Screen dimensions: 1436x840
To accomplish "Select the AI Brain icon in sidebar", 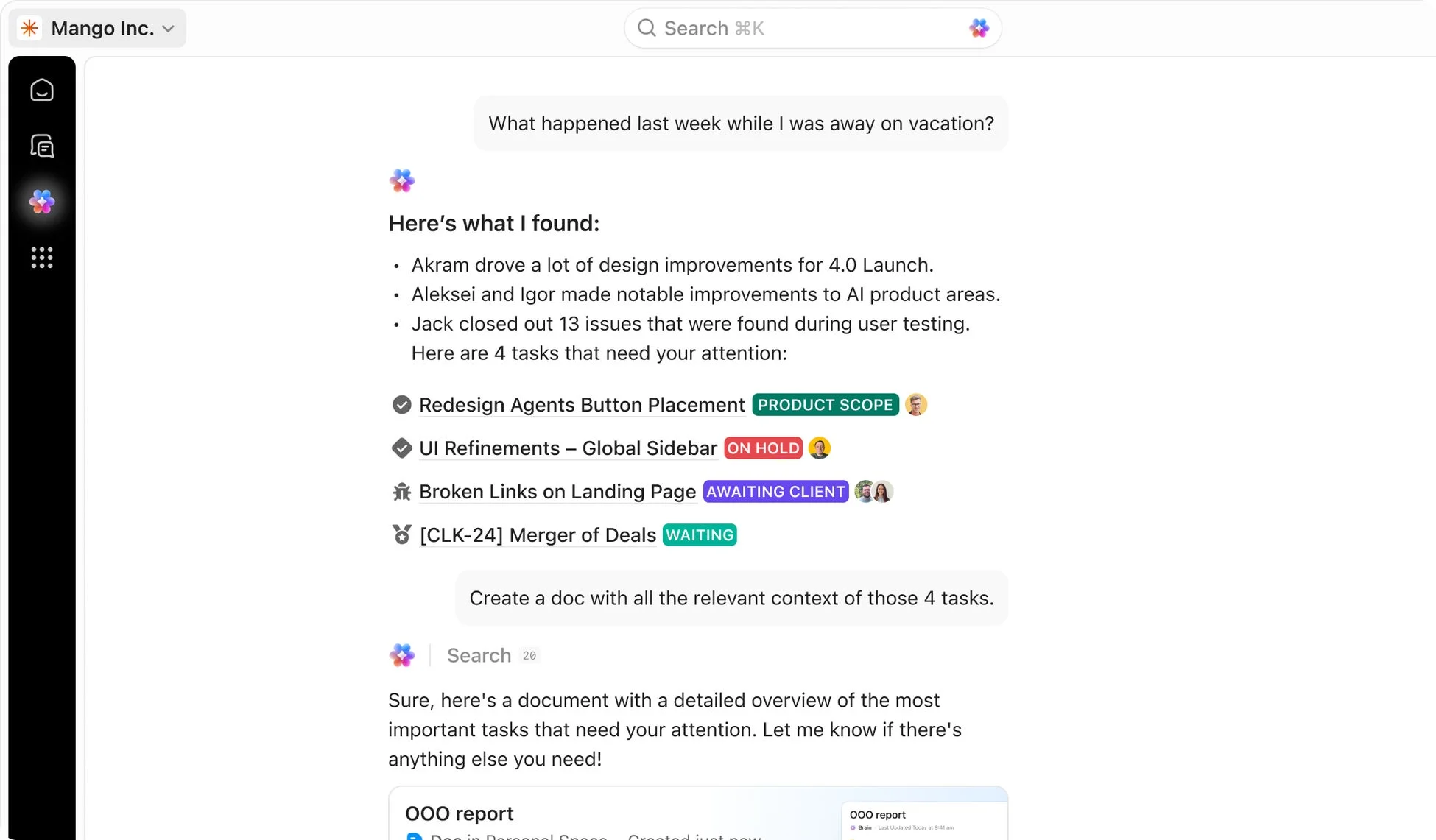I will 42,202.
